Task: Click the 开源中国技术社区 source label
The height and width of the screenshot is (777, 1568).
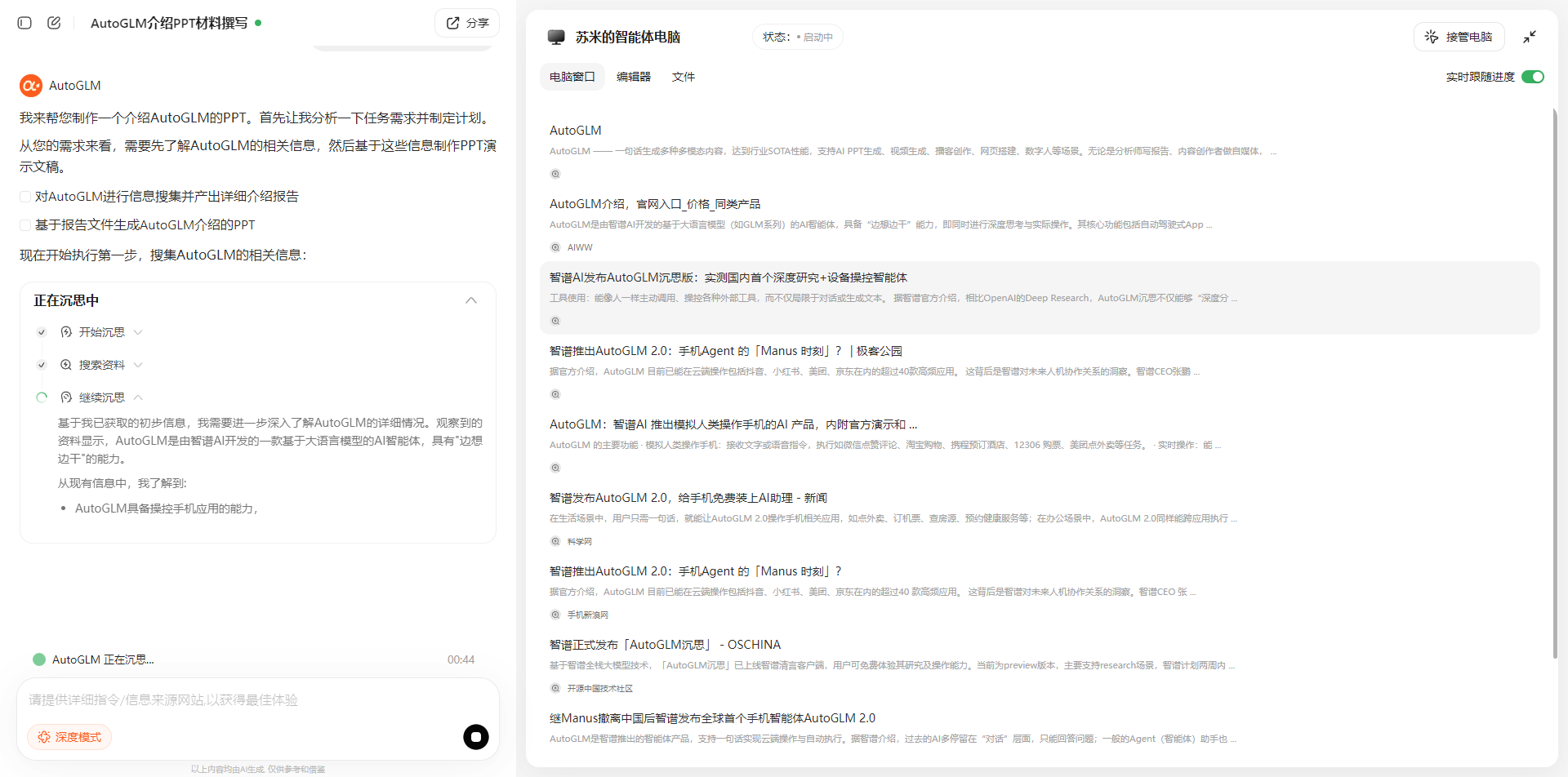Action: click(600, 688)
